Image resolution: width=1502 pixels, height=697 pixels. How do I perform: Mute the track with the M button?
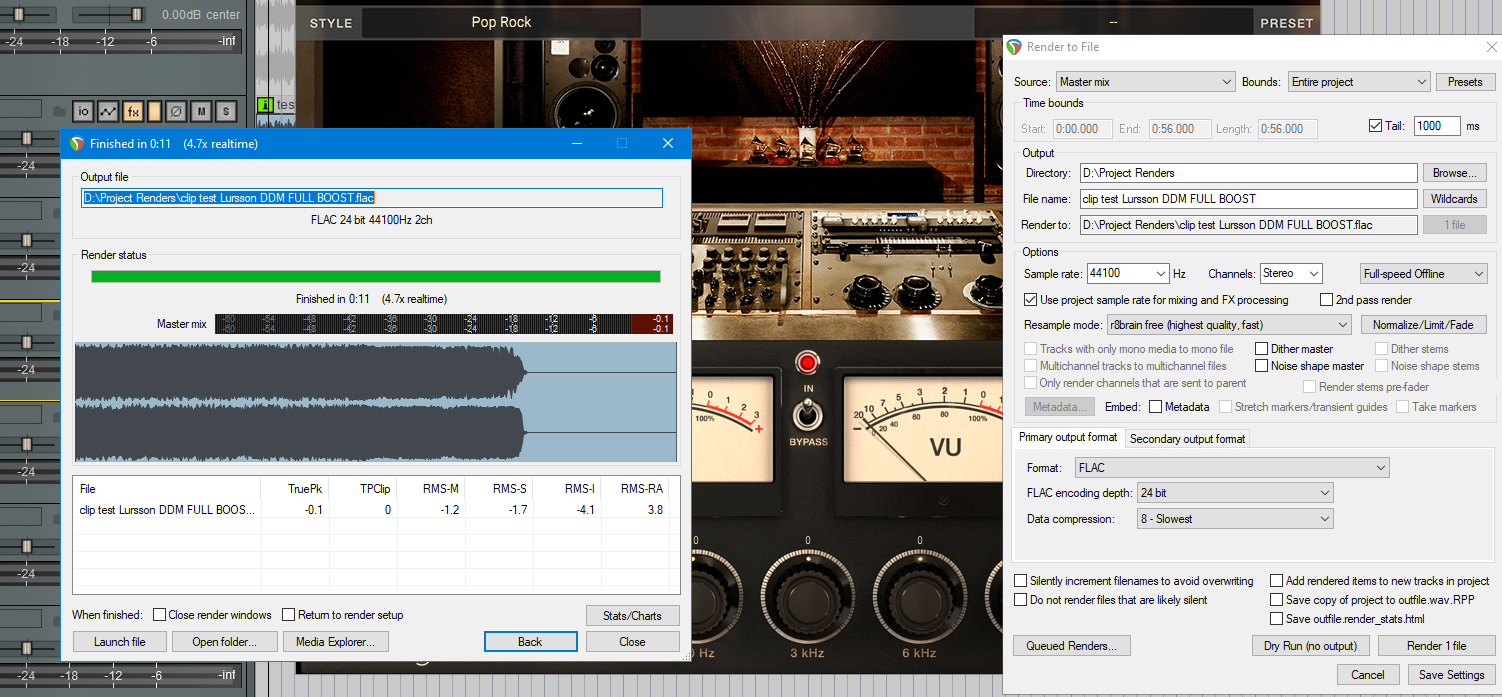[x=201, y=111]
